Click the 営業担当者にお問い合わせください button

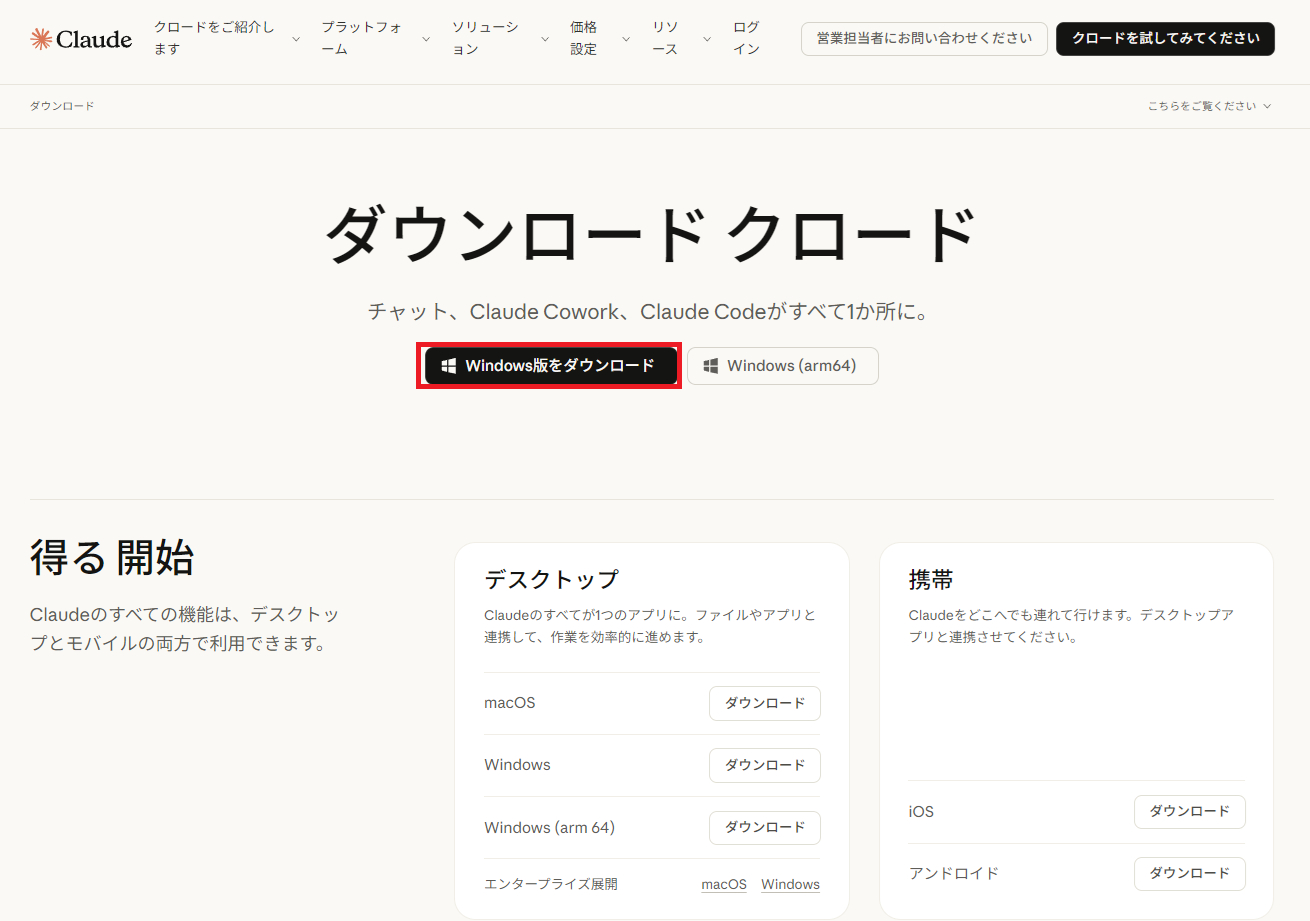(924, 39)
